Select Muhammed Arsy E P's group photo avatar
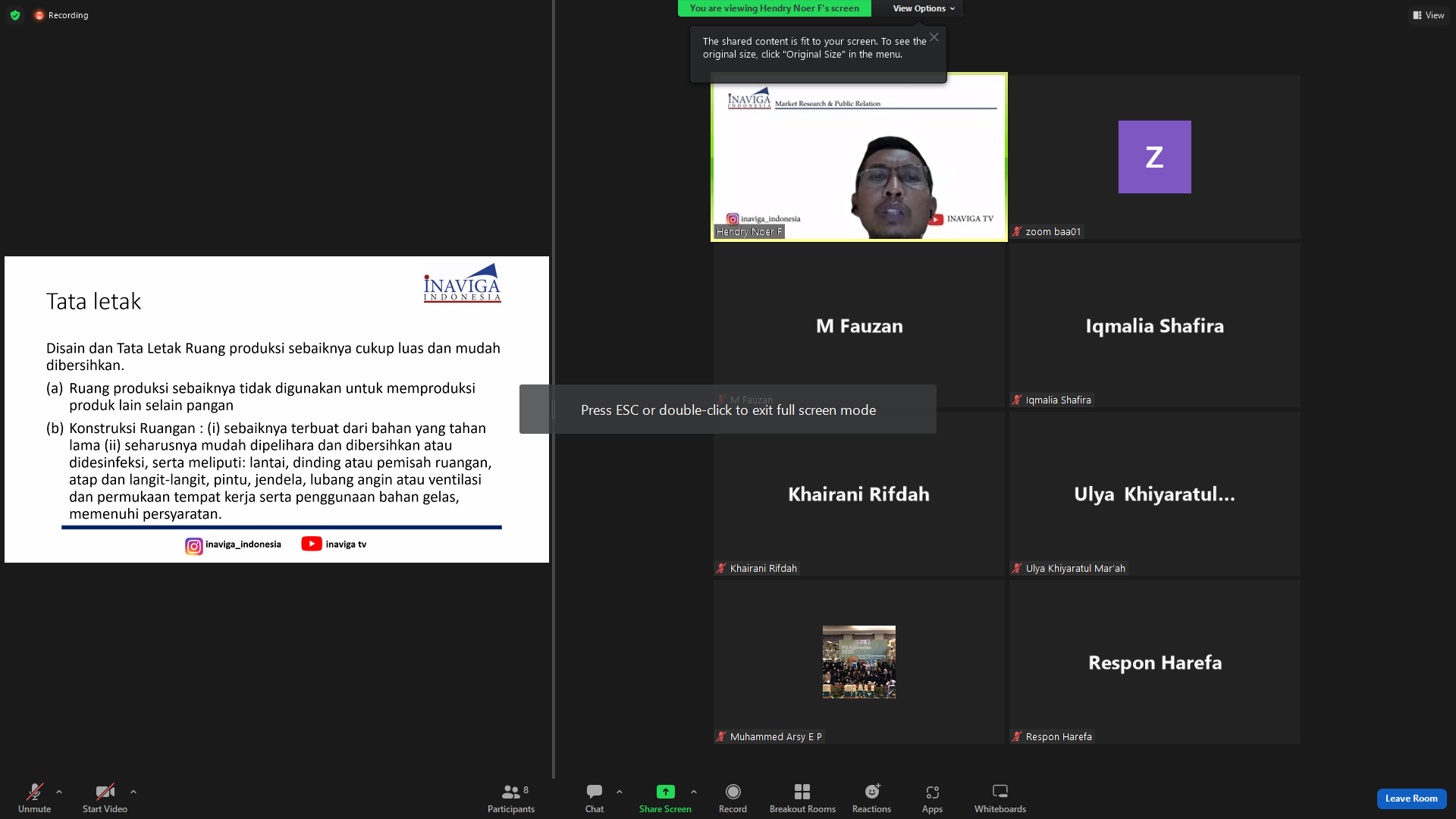1456x819 pixels. click(859, 662)
